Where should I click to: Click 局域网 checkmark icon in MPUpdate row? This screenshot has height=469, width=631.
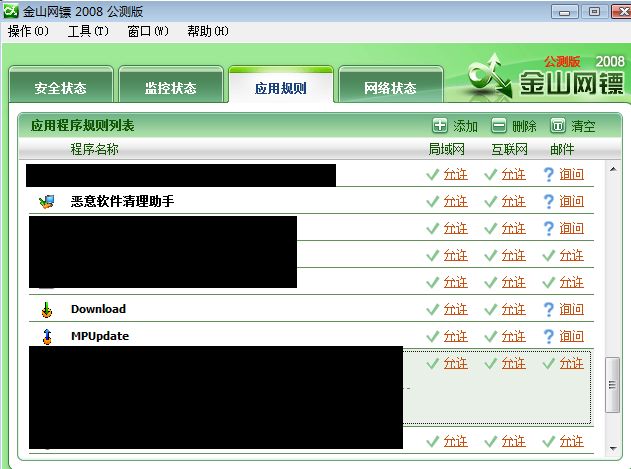coord(433,336)
